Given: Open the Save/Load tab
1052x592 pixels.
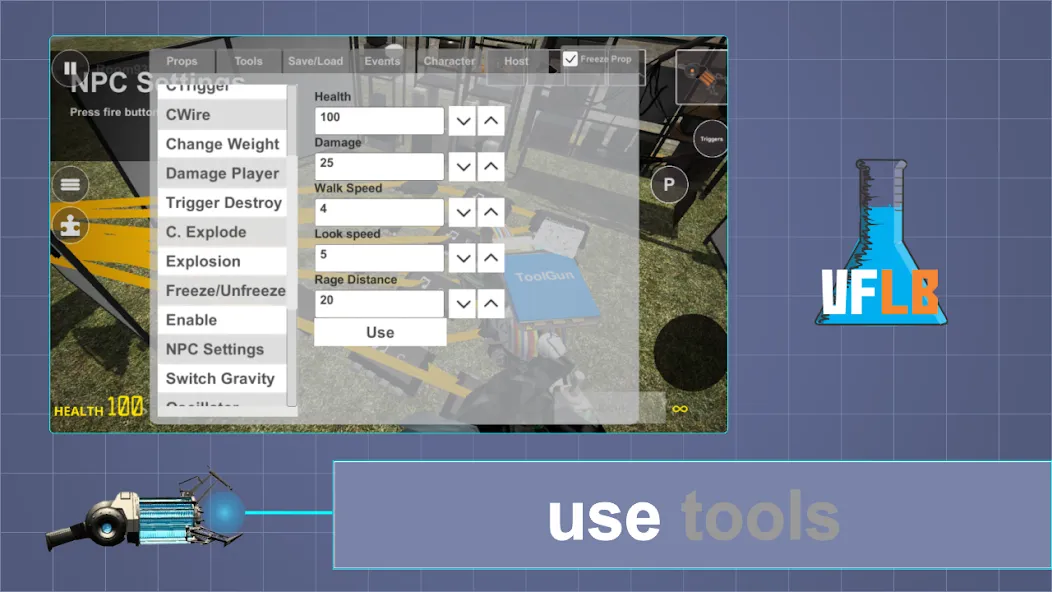Looking at the screenshot, I should (x=315, y=61).
